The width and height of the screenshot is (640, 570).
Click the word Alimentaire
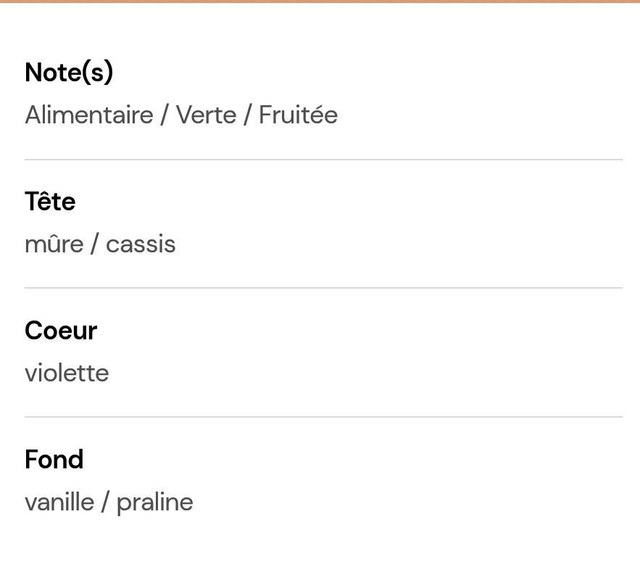click(89, 115)
